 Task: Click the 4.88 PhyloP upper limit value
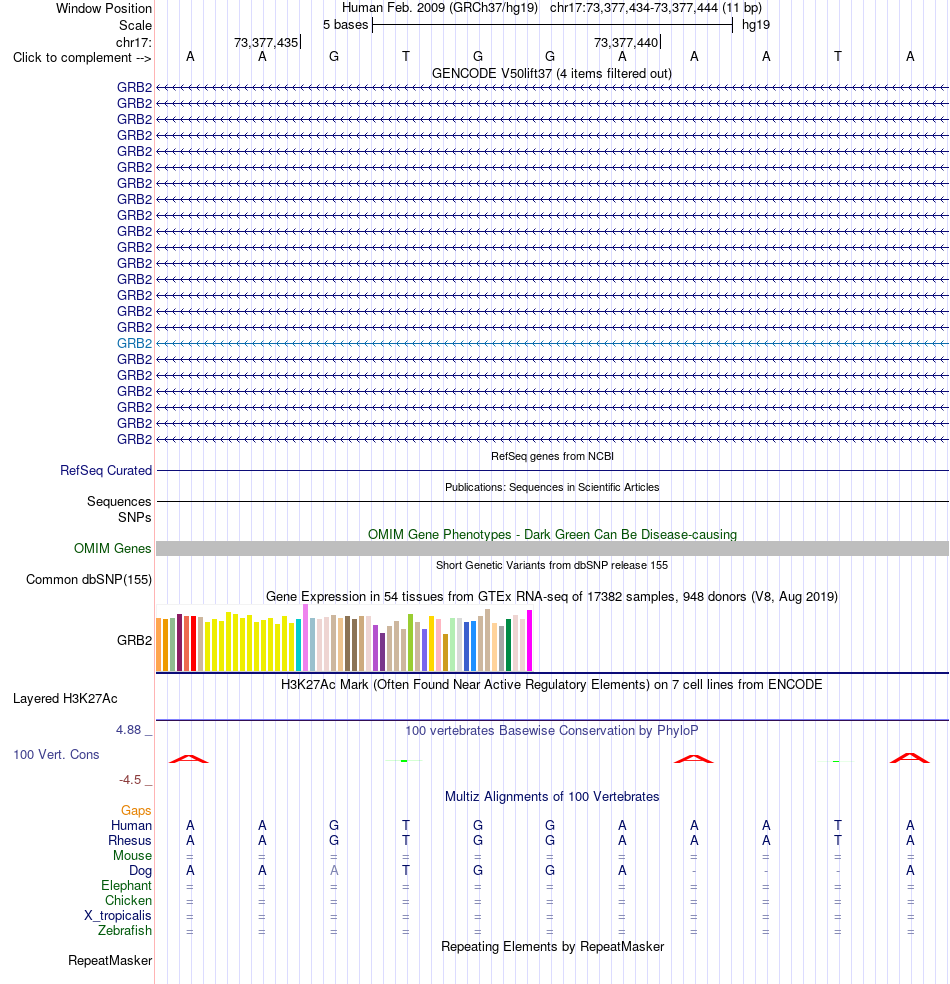click(129, 730)
